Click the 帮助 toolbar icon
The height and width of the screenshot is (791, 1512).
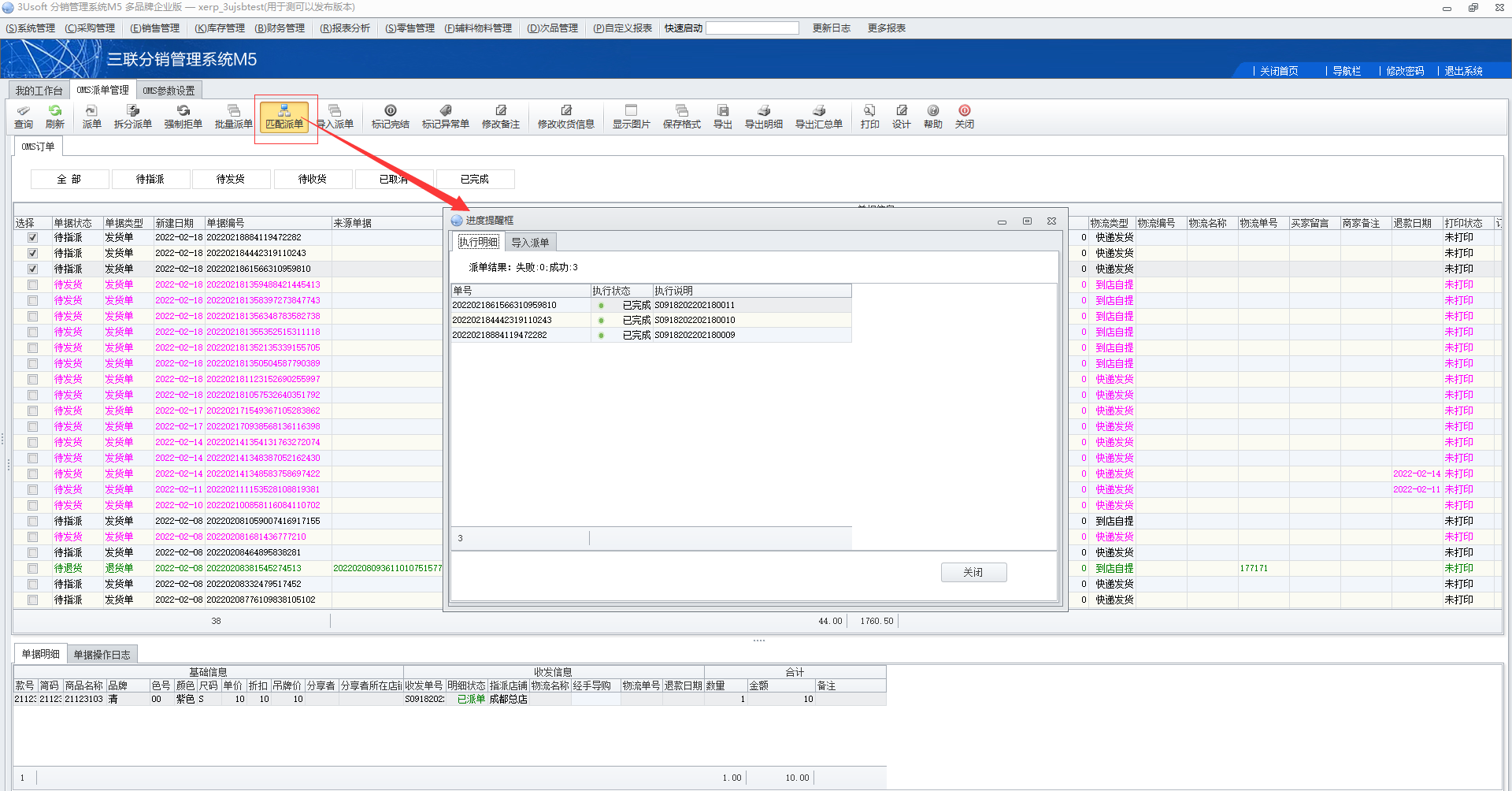click(933, 117)
